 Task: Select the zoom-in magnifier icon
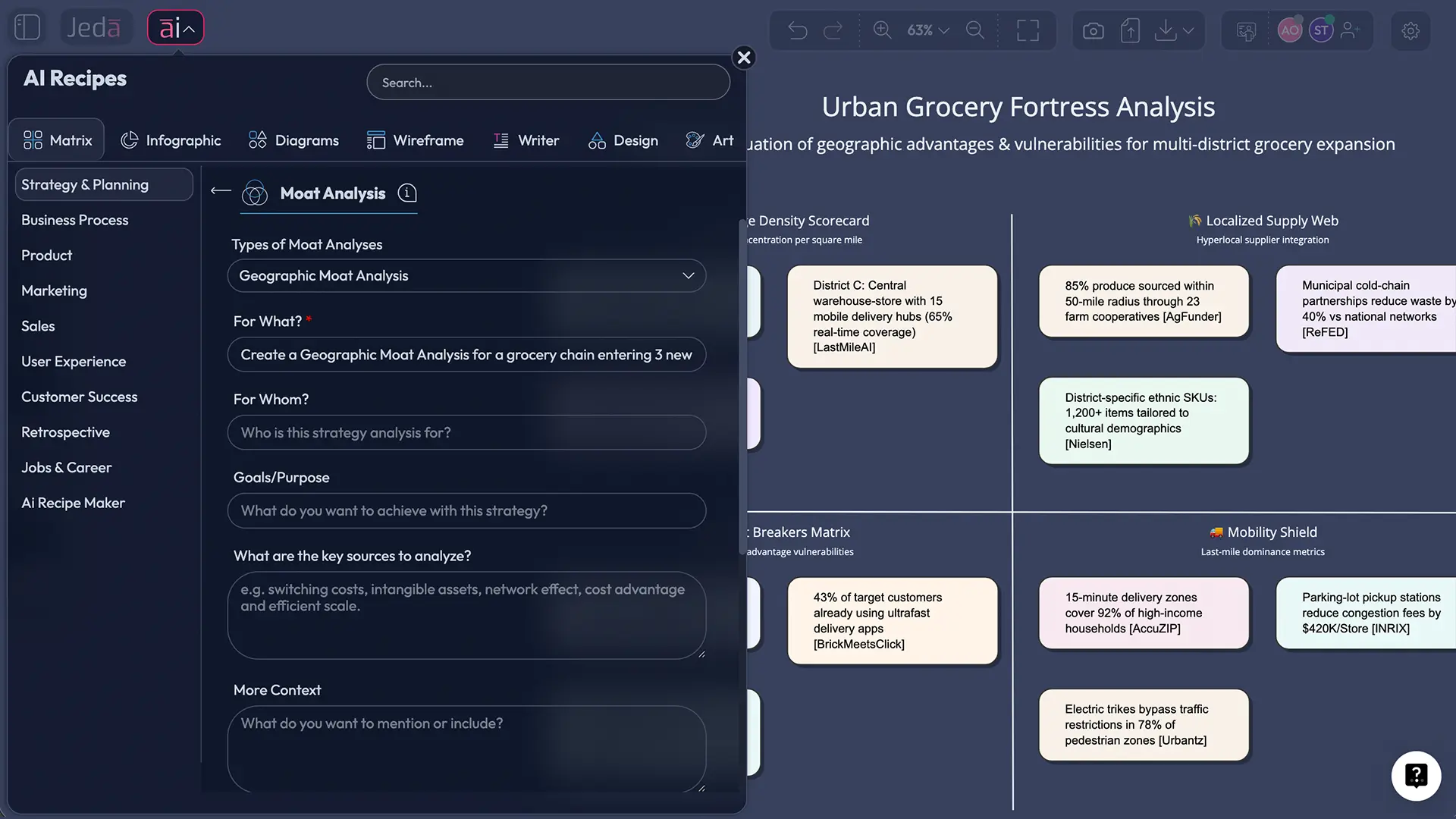tap(882, 30)
